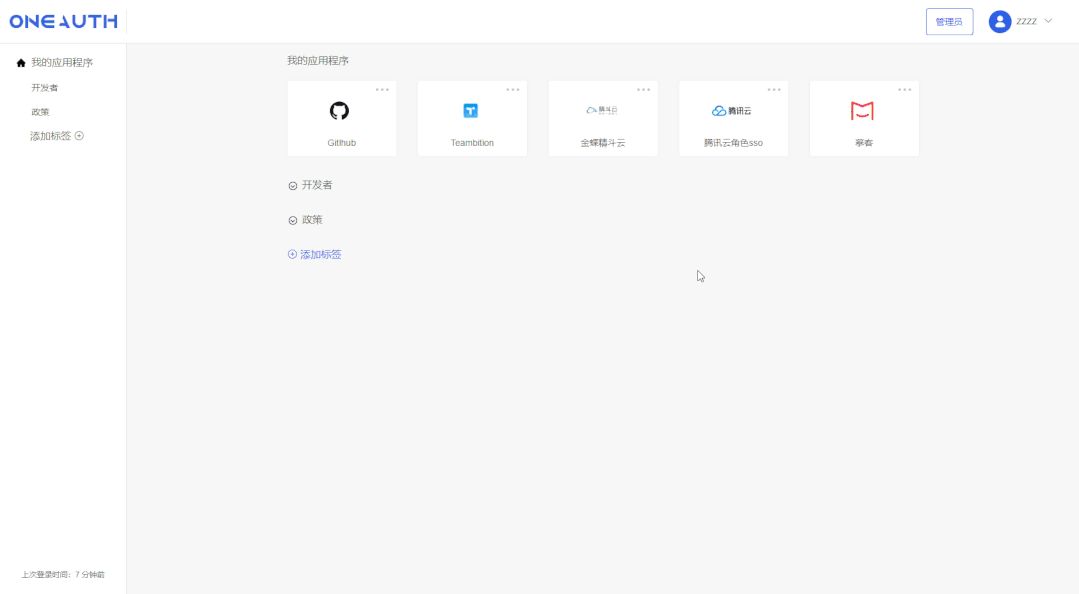Expand the 政策 section chevron
Image resolution: width=1079 pixels, height=594 pixels.
pyautogui.click(x=292, y=220)
